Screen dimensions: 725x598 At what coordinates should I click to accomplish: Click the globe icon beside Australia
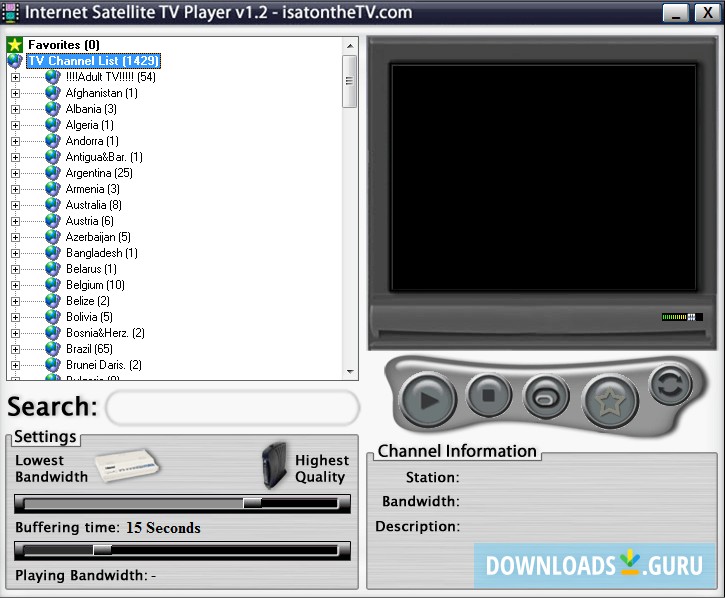point(53,204)
